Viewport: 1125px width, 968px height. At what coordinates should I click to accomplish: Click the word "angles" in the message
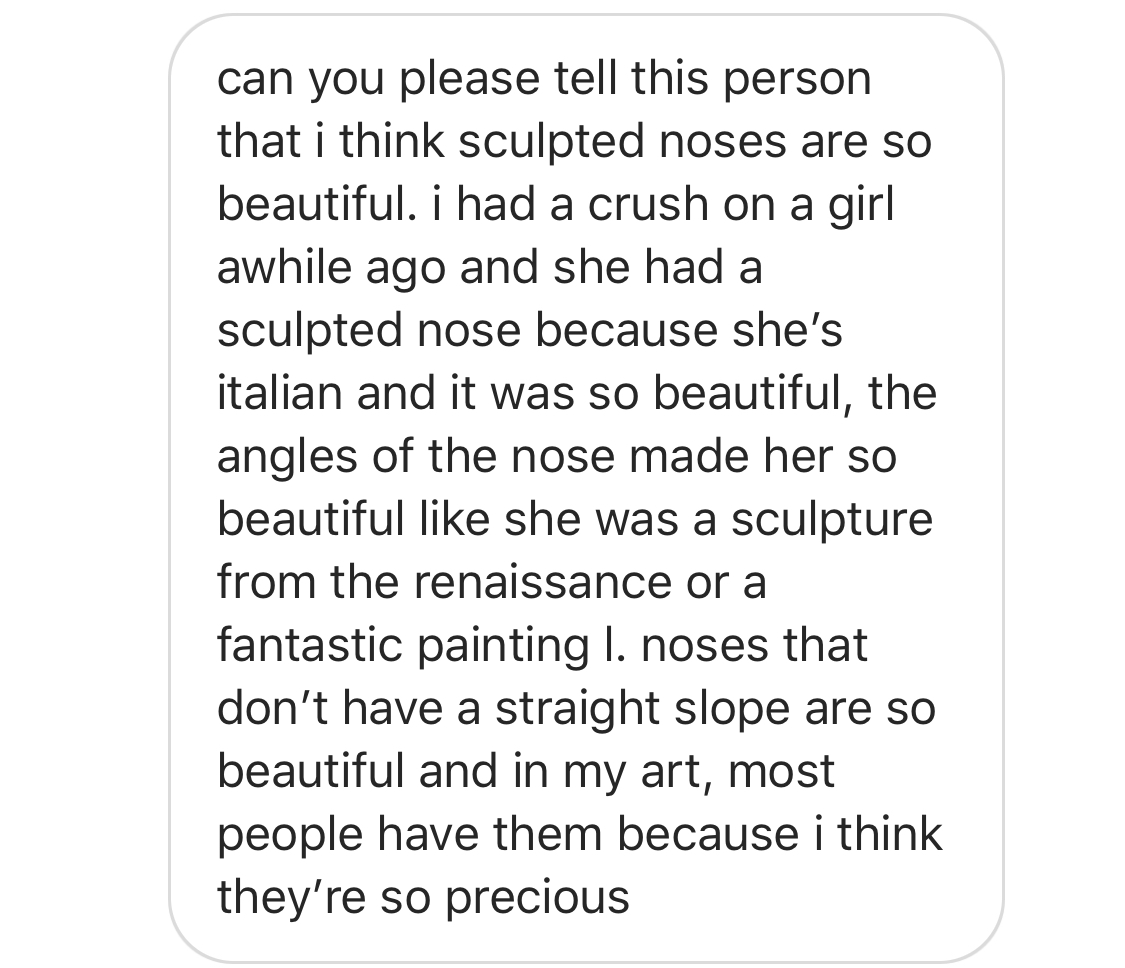274,457
